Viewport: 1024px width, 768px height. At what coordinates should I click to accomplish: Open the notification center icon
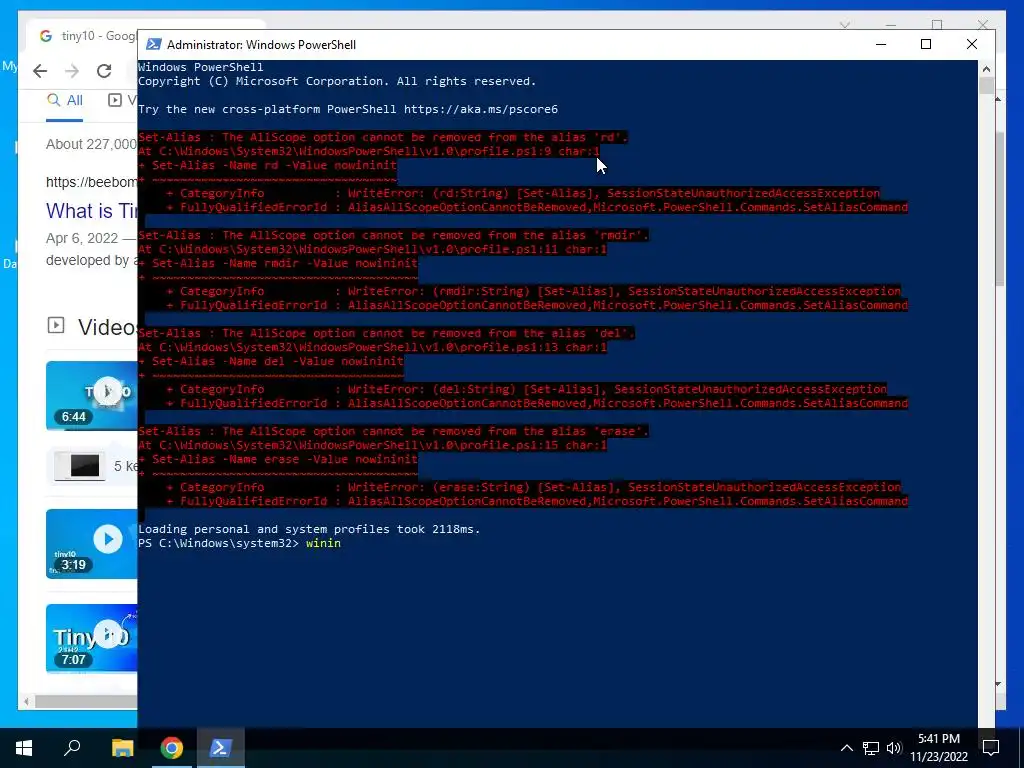coord(991,748)
